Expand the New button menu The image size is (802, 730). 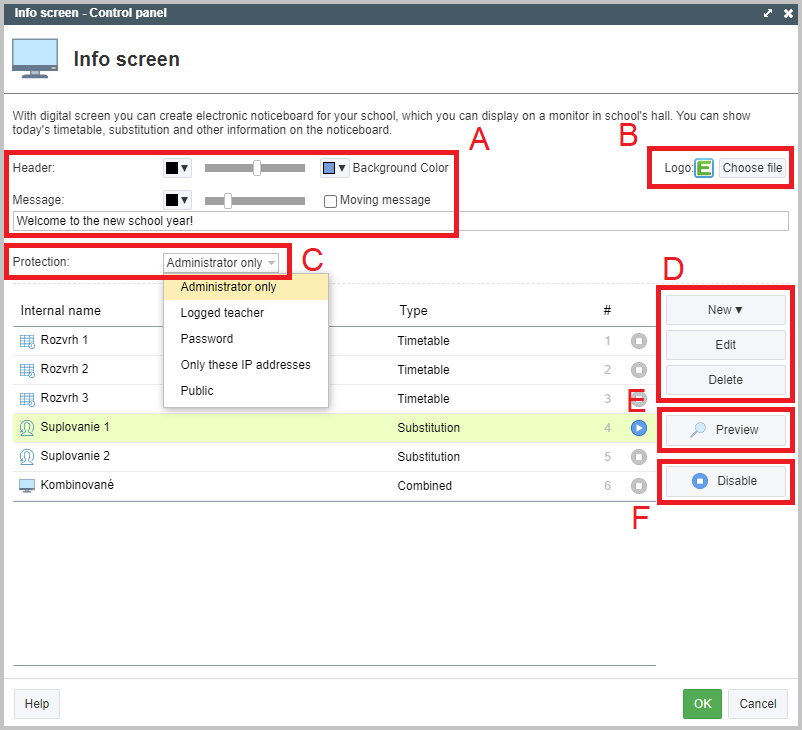[x=725, y=310]
